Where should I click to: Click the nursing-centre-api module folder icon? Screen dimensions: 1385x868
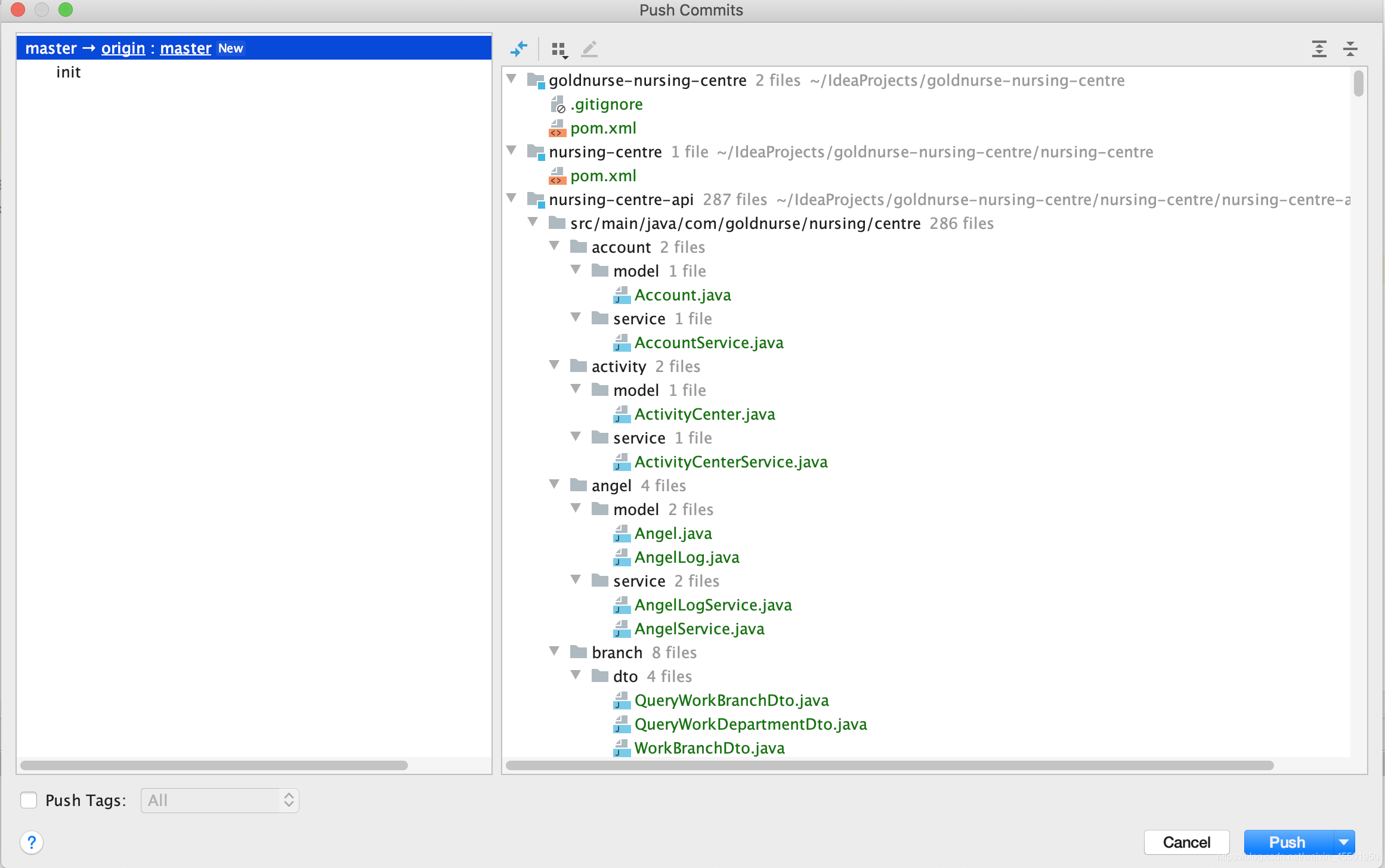coord(536,200)
